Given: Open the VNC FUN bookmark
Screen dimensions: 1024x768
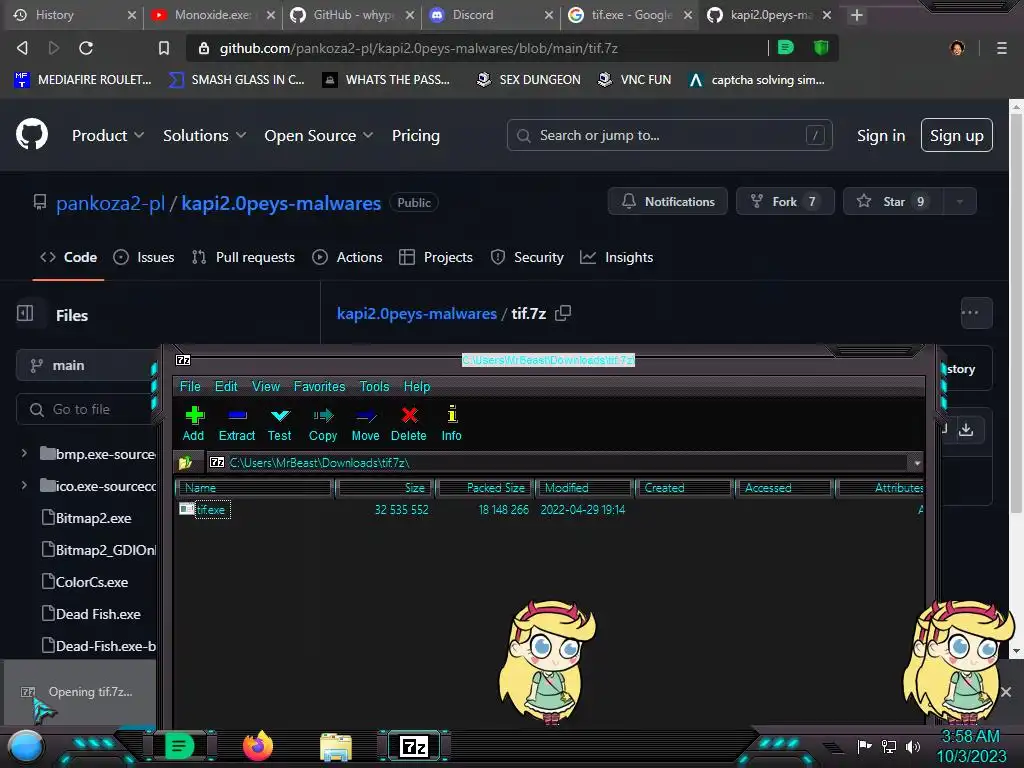Looking at the screenshot, I should tap(635, 80).
